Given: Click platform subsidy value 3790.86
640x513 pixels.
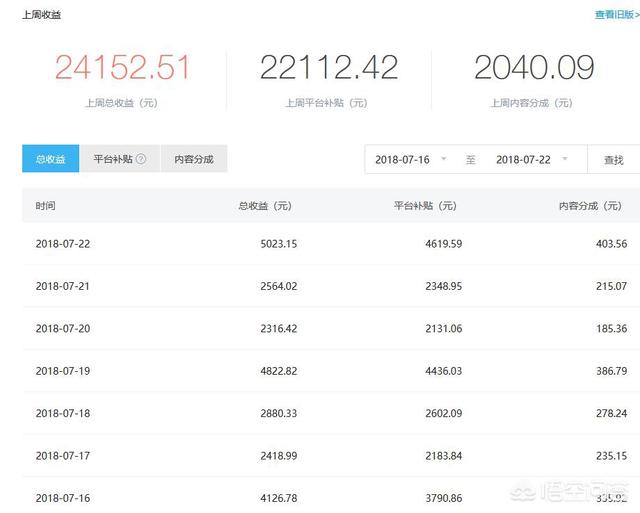Looking at the screenshot, I should click(444, 498).
